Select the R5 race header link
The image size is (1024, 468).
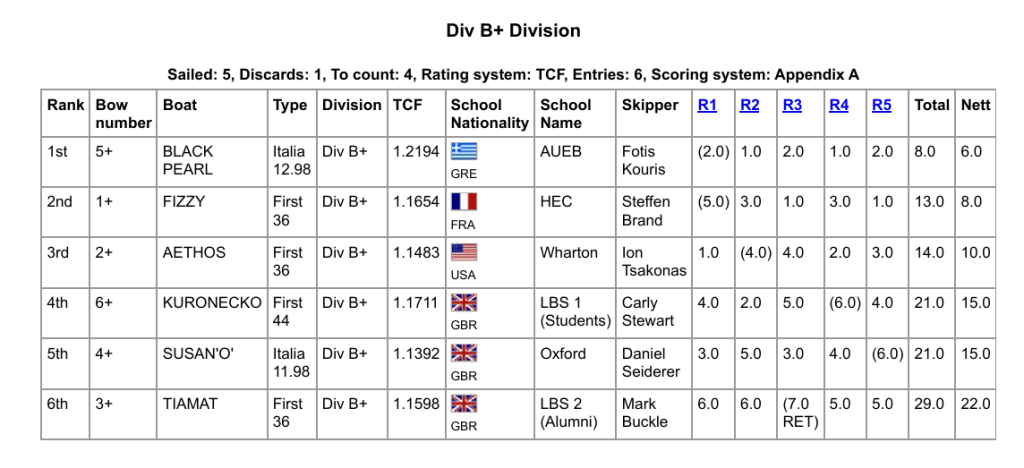point(881,104)
